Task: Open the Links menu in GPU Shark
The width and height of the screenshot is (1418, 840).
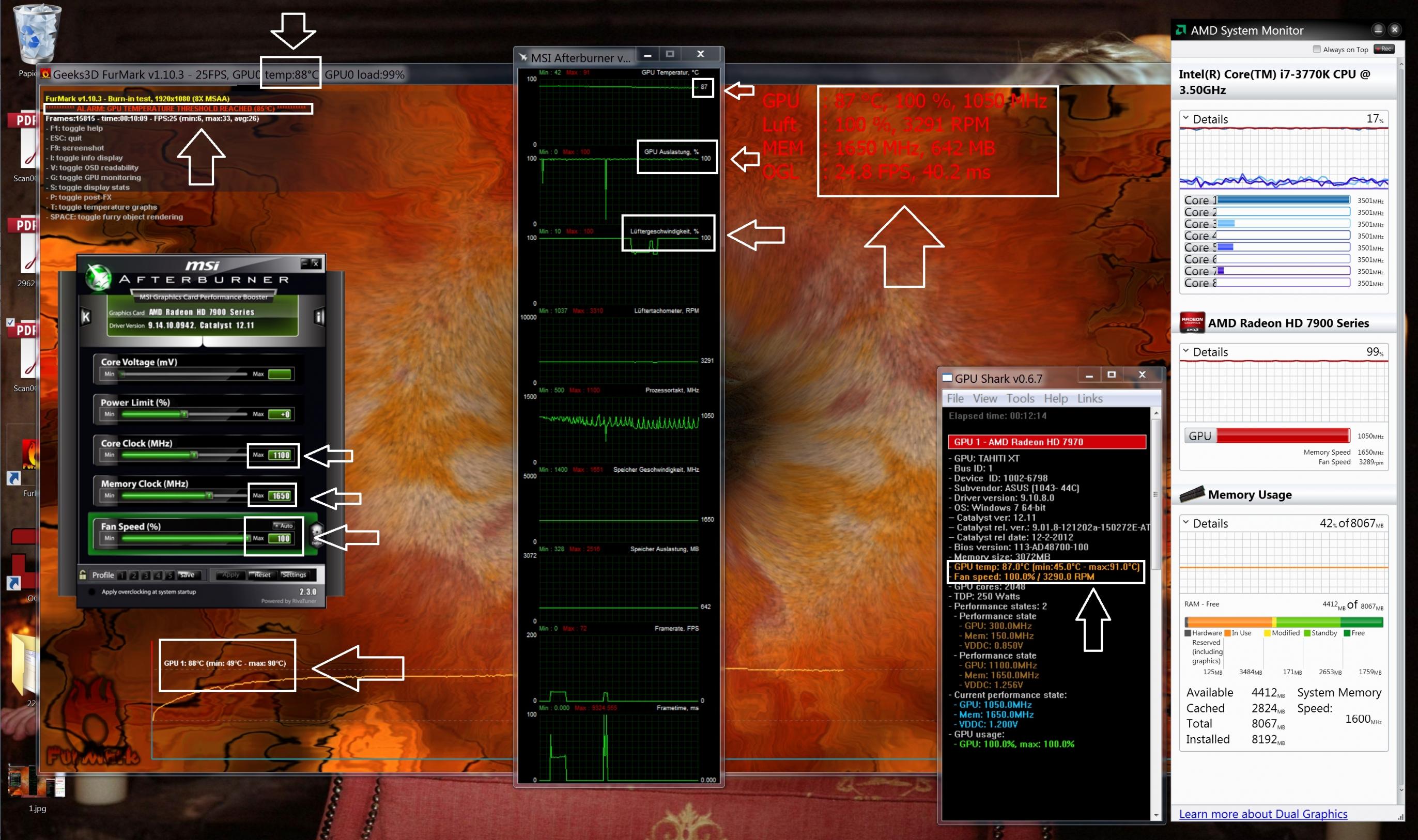Action: (x=1090, y=398)
